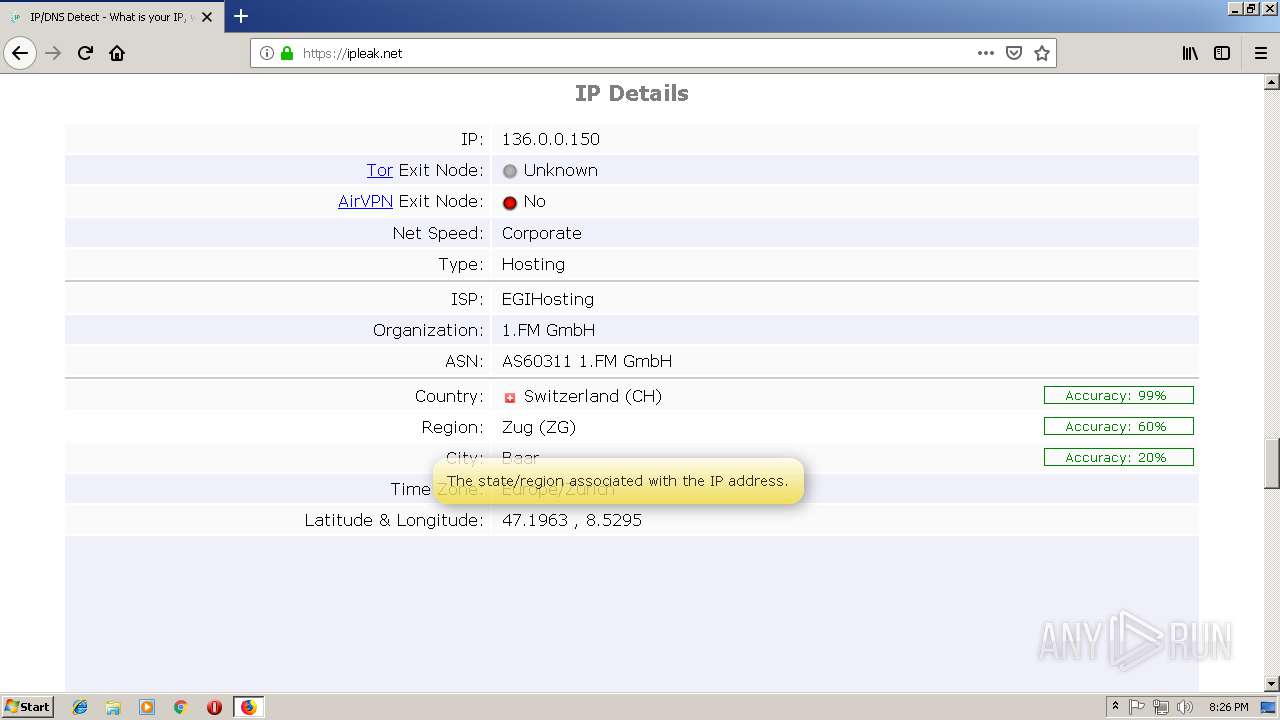Open the volume speaker tray icon
This screenshot has height=720, width=1280.
coord(1185,707)
